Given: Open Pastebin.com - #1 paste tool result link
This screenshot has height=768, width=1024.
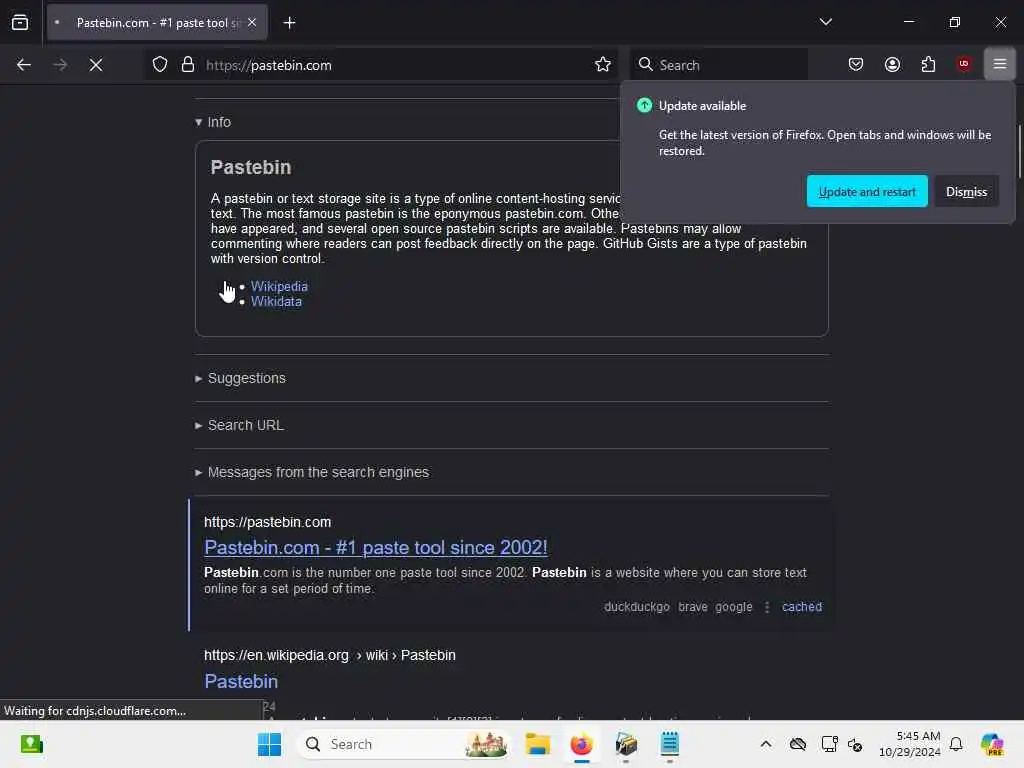Looking at the screenshot, I should (376, 547).
